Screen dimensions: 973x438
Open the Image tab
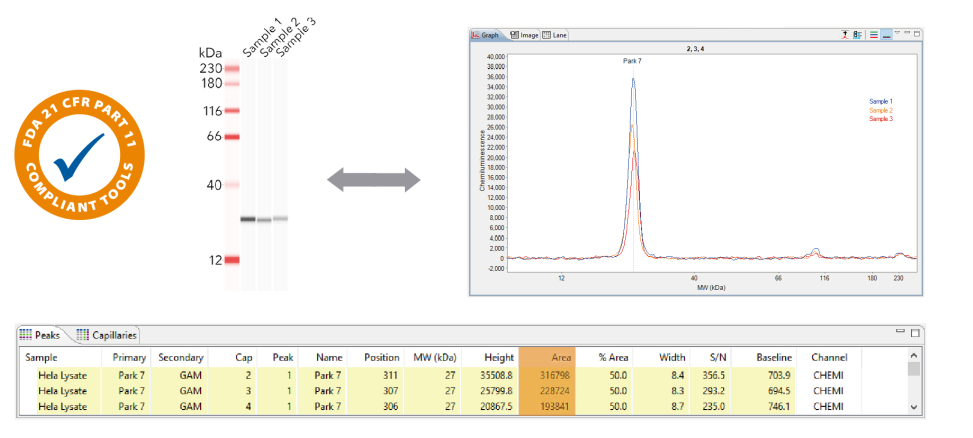click(x=524, y=34)
